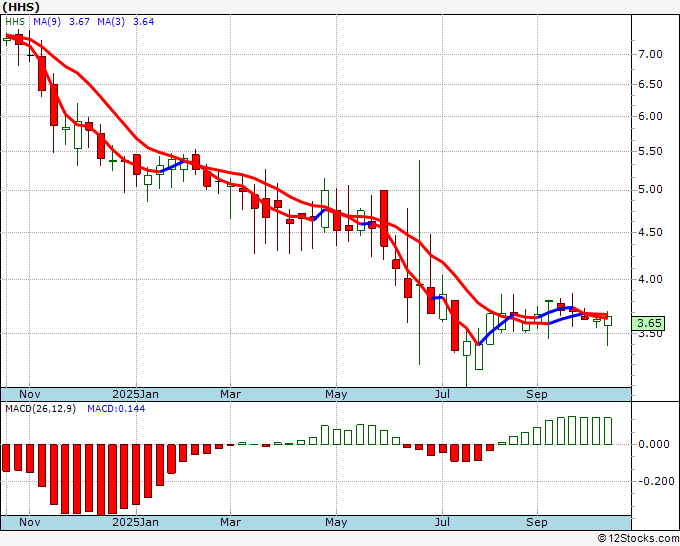Click the MA(9) value 3.67
Image resolution: width=680 pixels, height=546 pixels.
79,22
